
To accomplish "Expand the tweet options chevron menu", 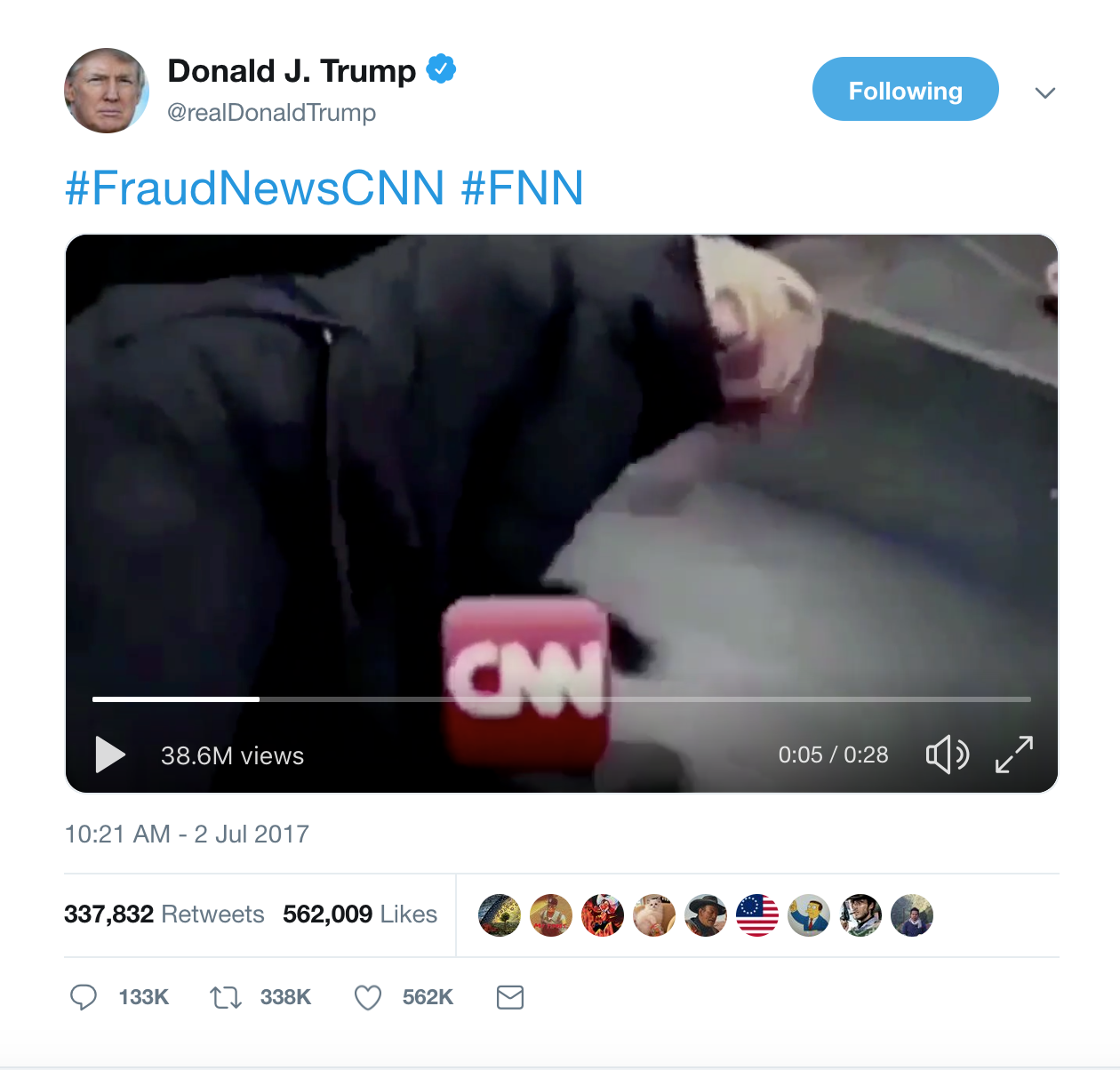I will (x=1045, y=92).
